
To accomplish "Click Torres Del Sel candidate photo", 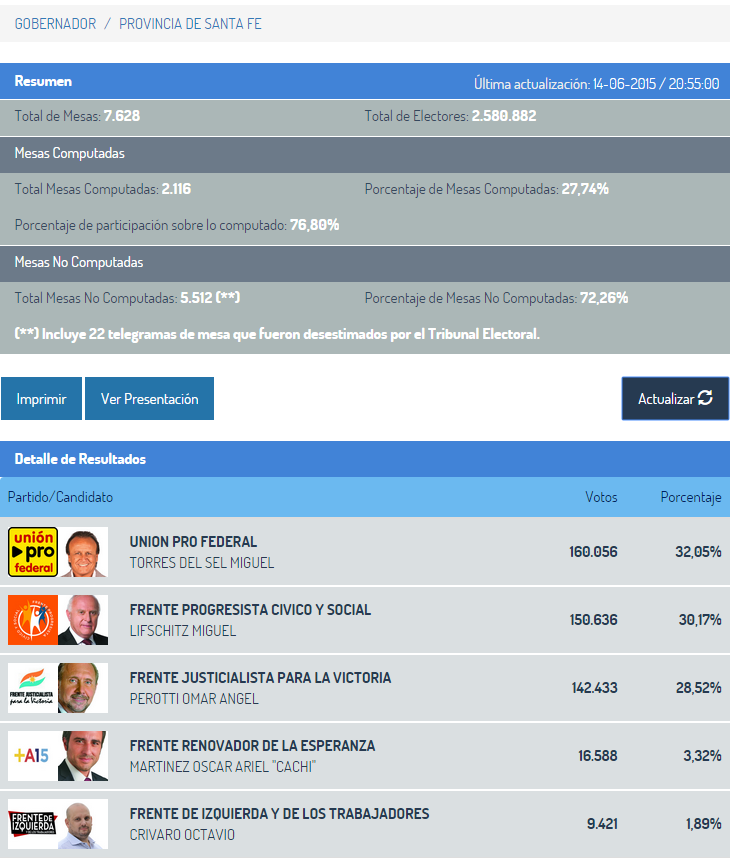I will pos(83,552).
